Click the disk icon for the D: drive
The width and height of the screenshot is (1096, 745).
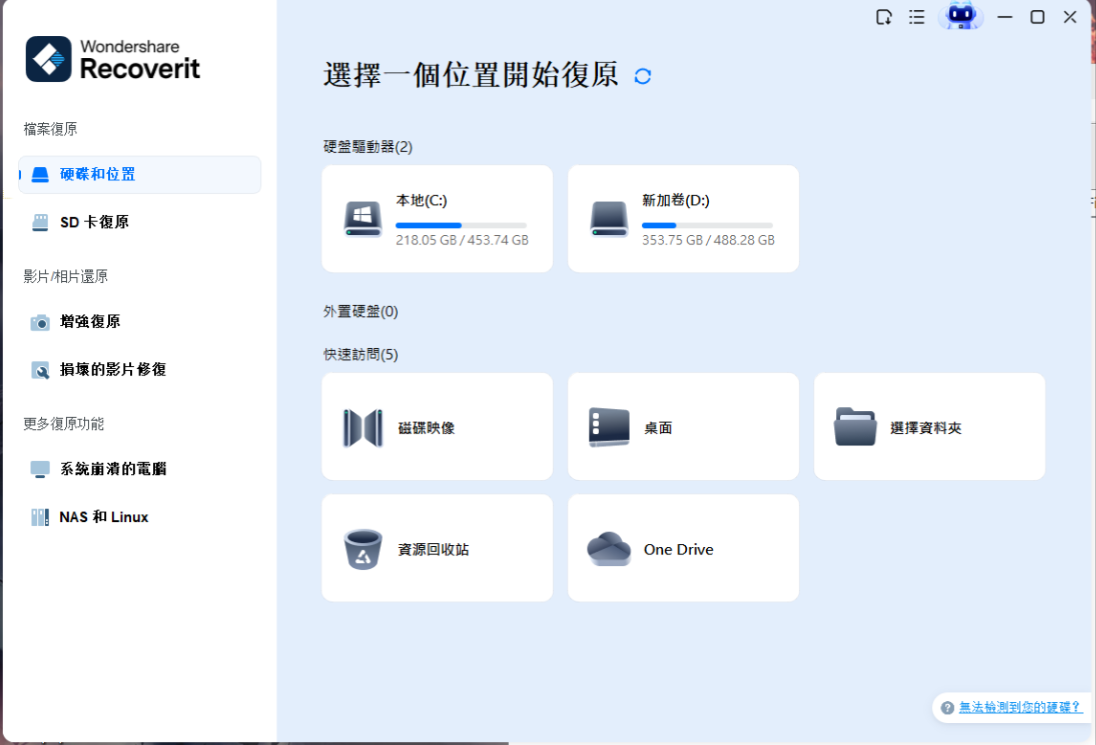[609, 219]
